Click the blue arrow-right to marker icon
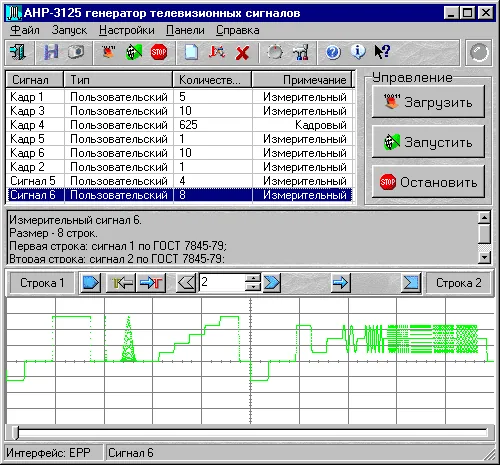This screenshot has width=500, height=465. tap(151, 283)
